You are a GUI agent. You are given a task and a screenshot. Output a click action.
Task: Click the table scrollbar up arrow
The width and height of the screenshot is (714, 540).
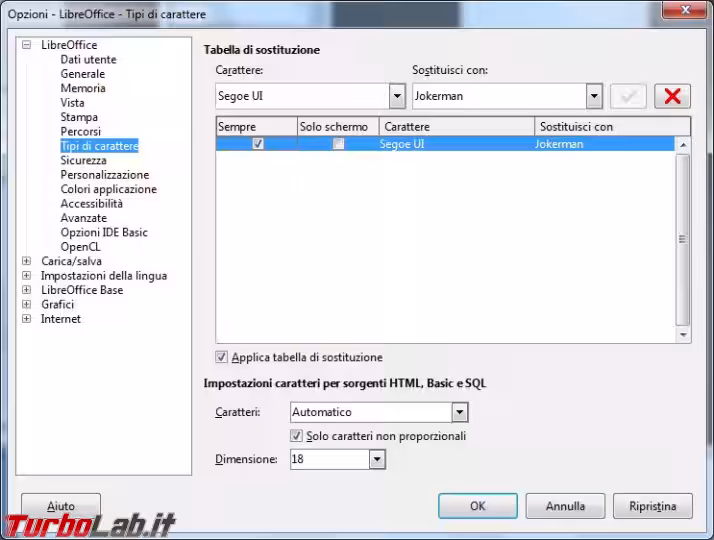(683, 145)
